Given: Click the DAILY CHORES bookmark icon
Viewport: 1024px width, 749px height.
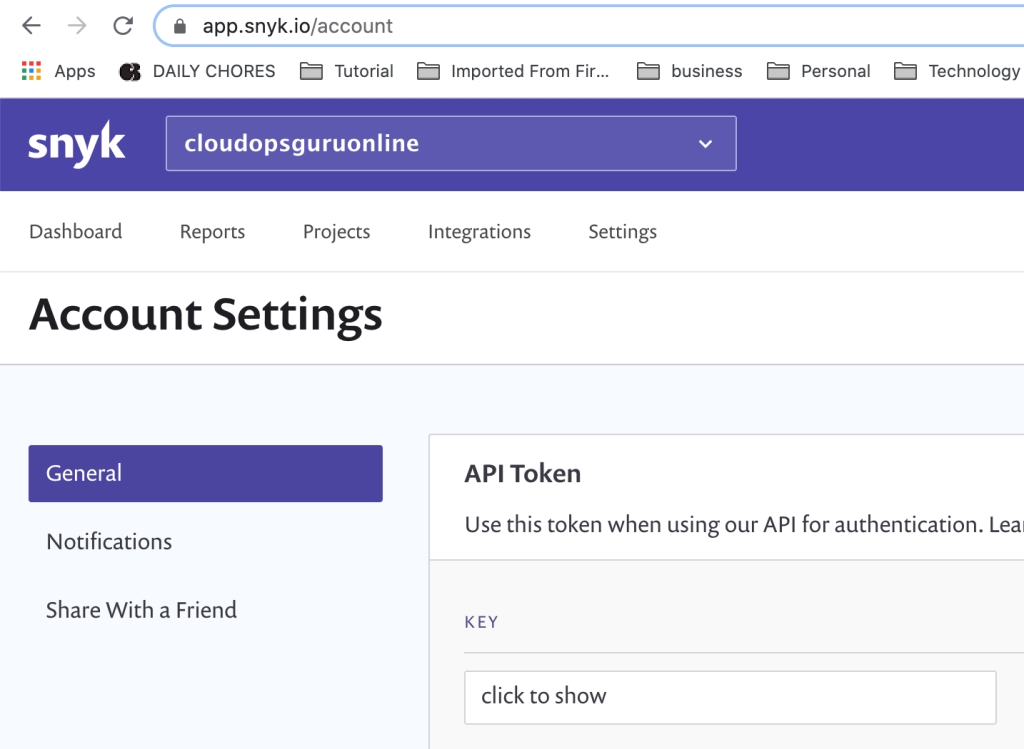Looking at the screenshot, I should pos(131,70).
